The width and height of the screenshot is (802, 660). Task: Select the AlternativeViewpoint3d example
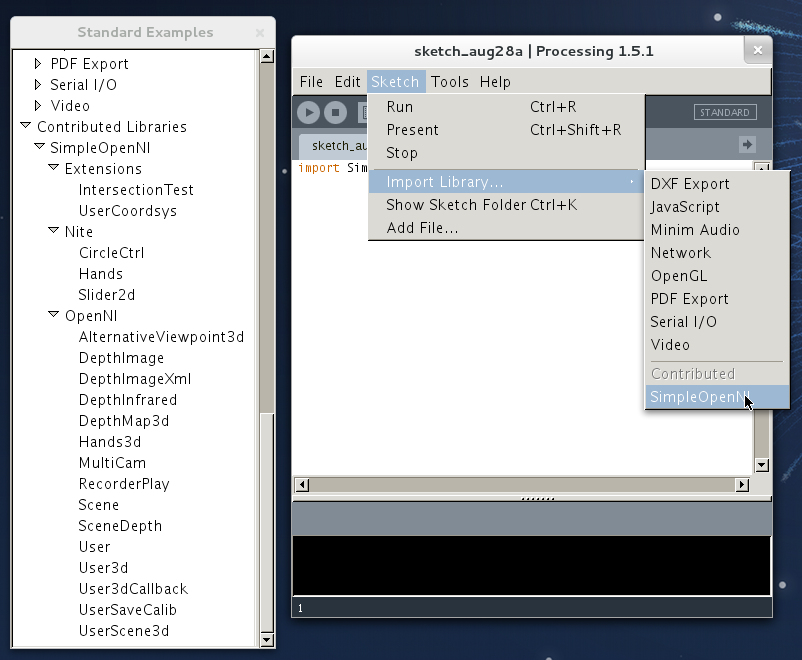point(161,337)
